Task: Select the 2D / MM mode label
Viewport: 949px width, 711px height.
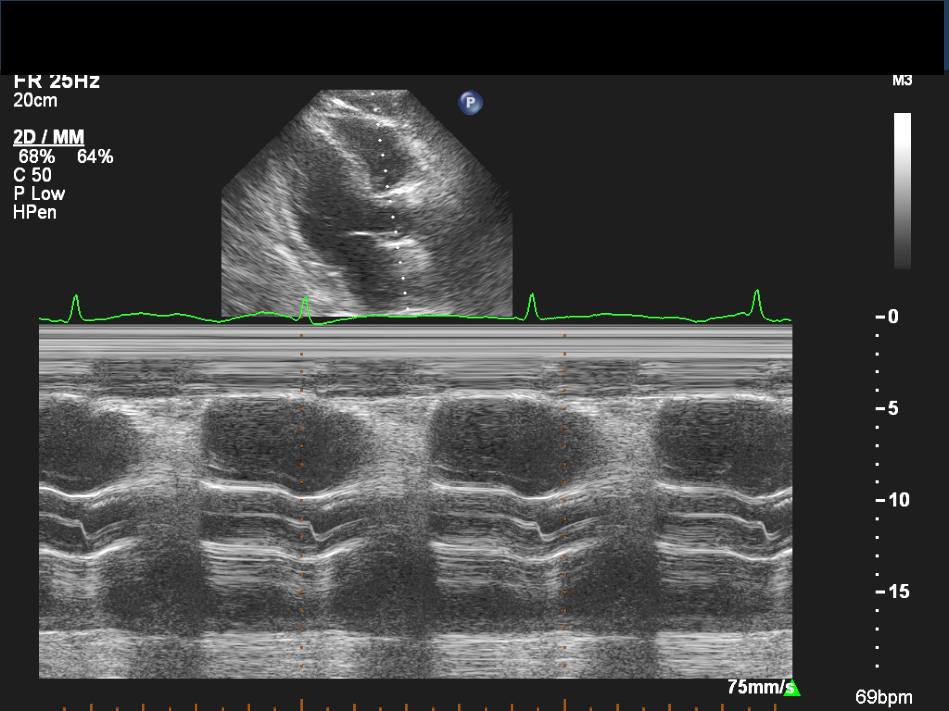Action: point(48,138)
